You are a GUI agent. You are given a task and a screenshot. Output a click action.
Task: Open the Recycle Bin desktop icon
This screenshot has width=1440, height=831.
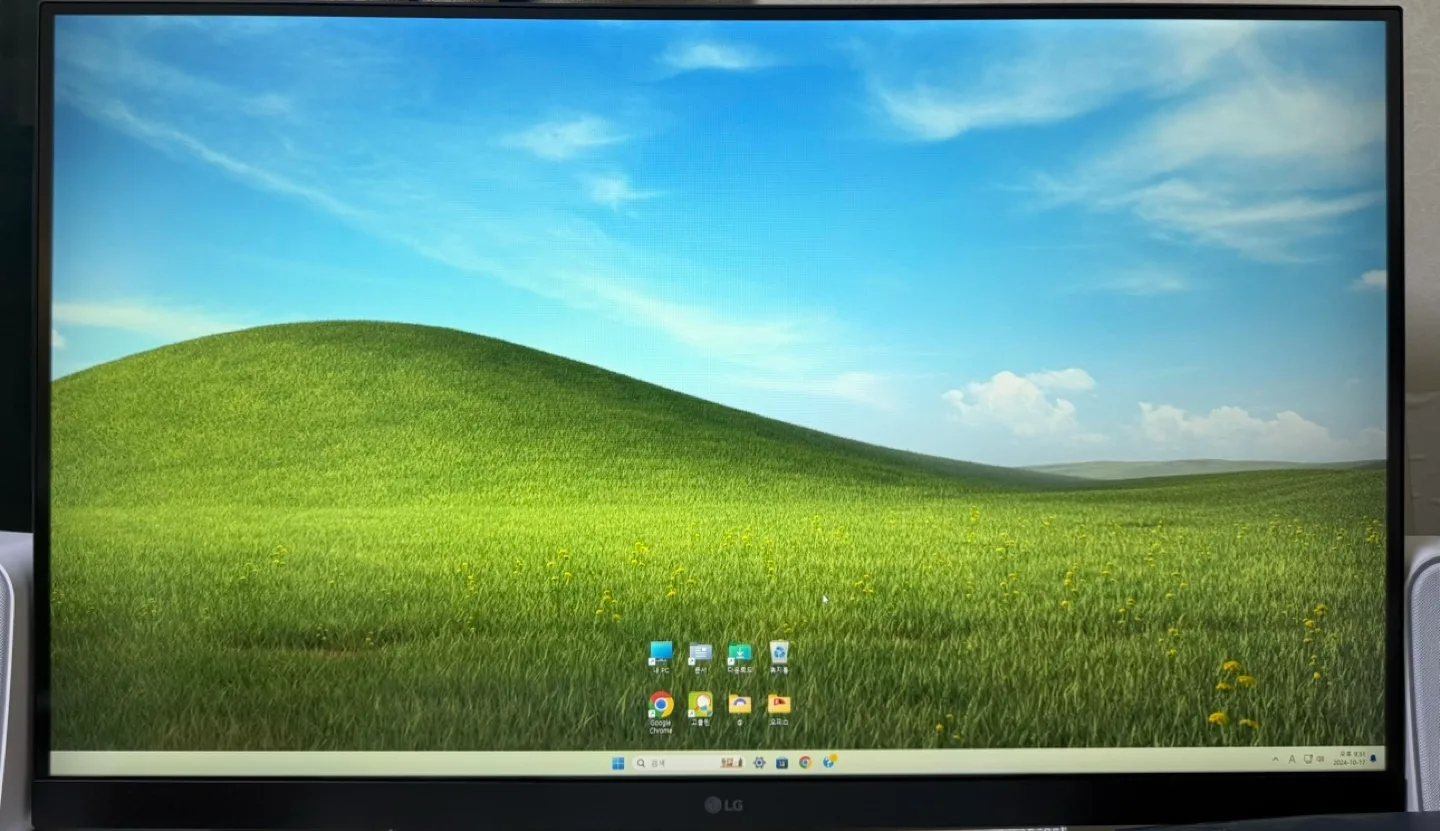tap(779, 656)
